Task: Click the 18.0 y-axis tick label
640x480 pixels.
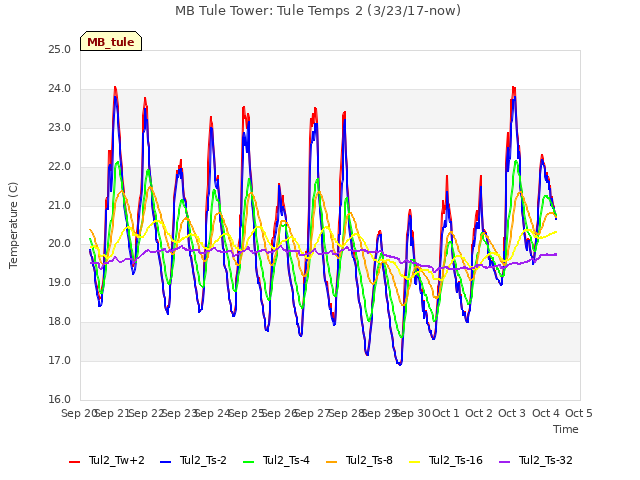Action: pyautogui.click(x=60, y=322)
